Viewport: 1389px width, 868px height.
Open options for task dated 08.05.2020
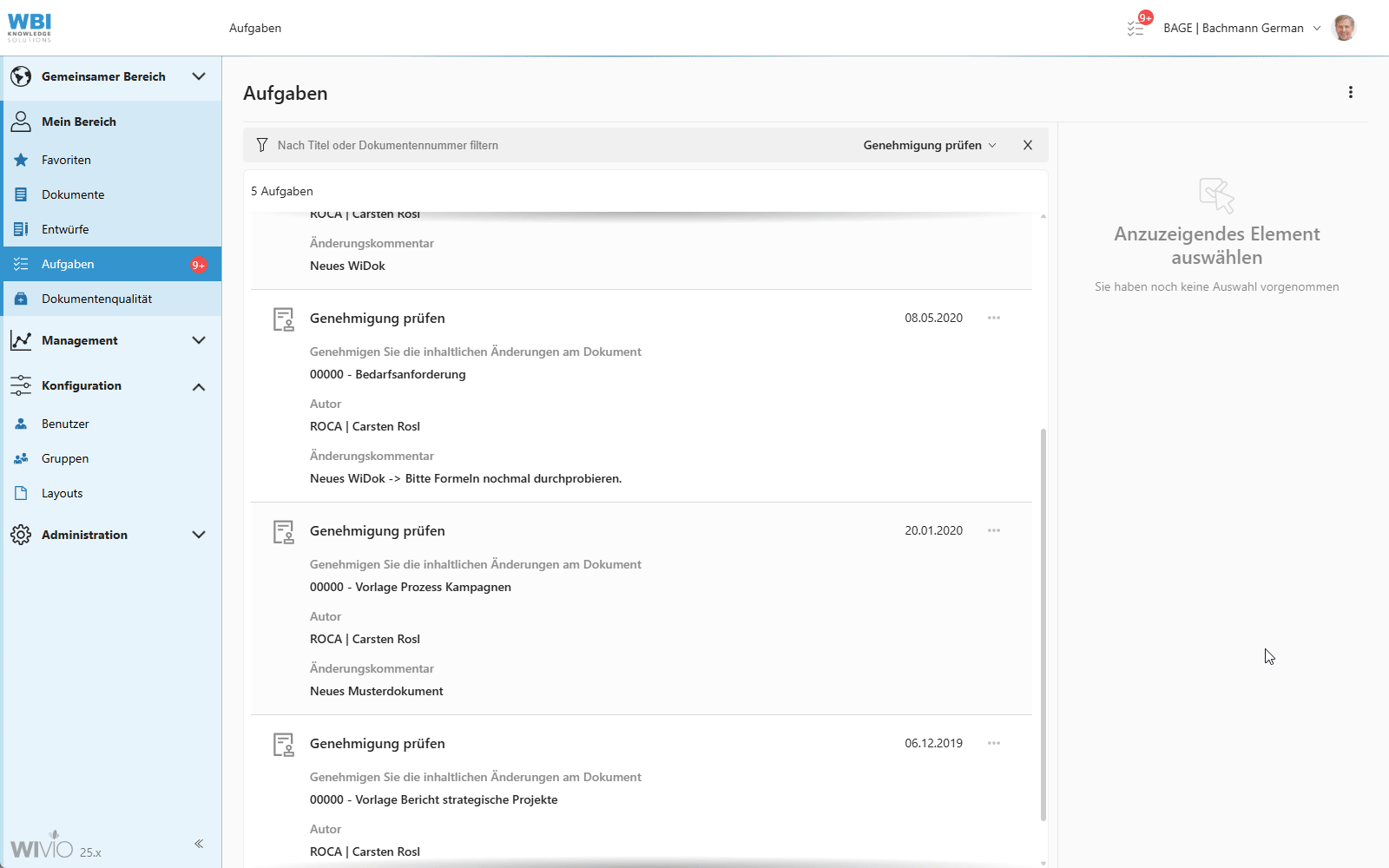coord(993,318)
